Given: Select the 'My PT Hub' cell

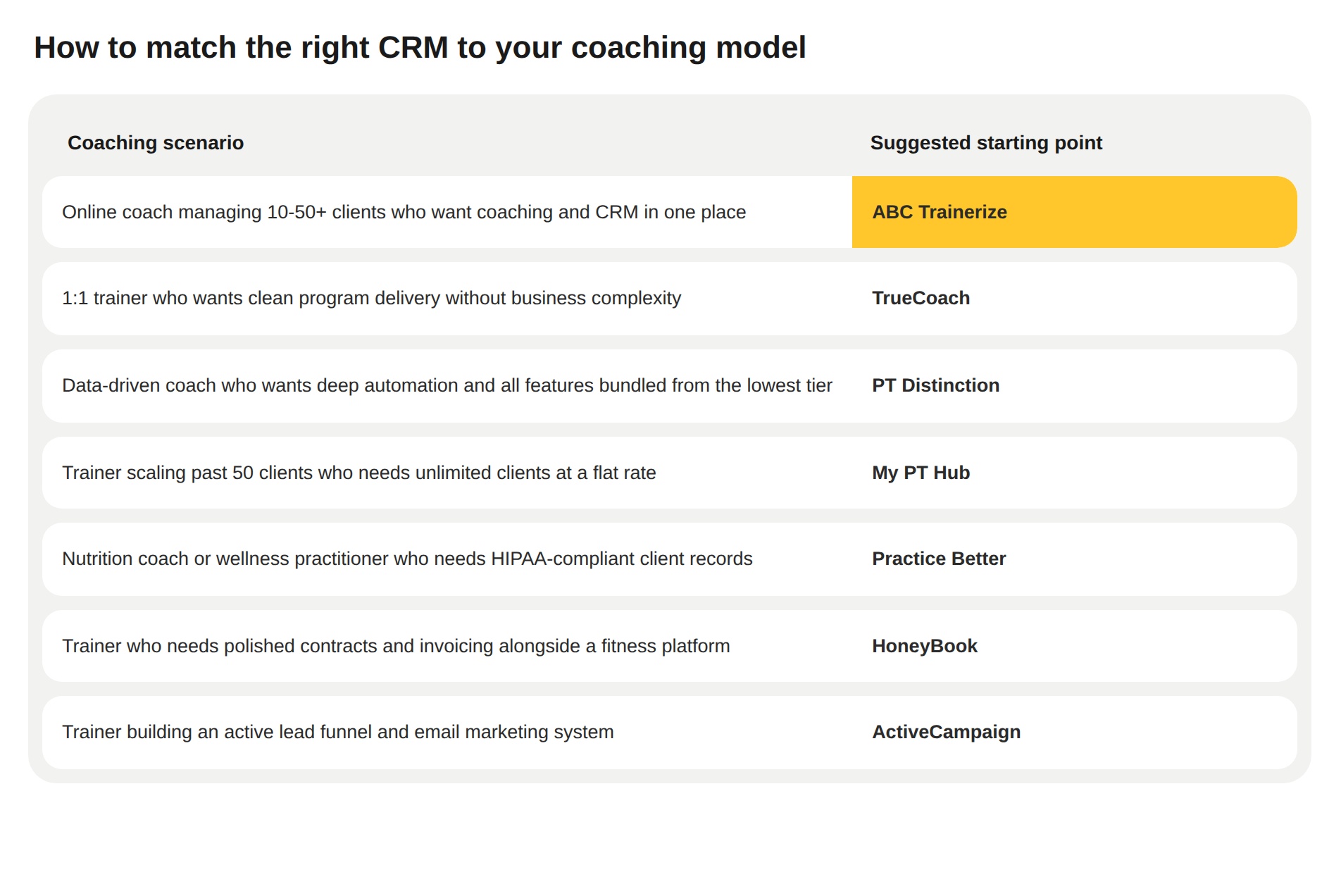Looking at the screenshot, I should click(x=1074, y=473).
